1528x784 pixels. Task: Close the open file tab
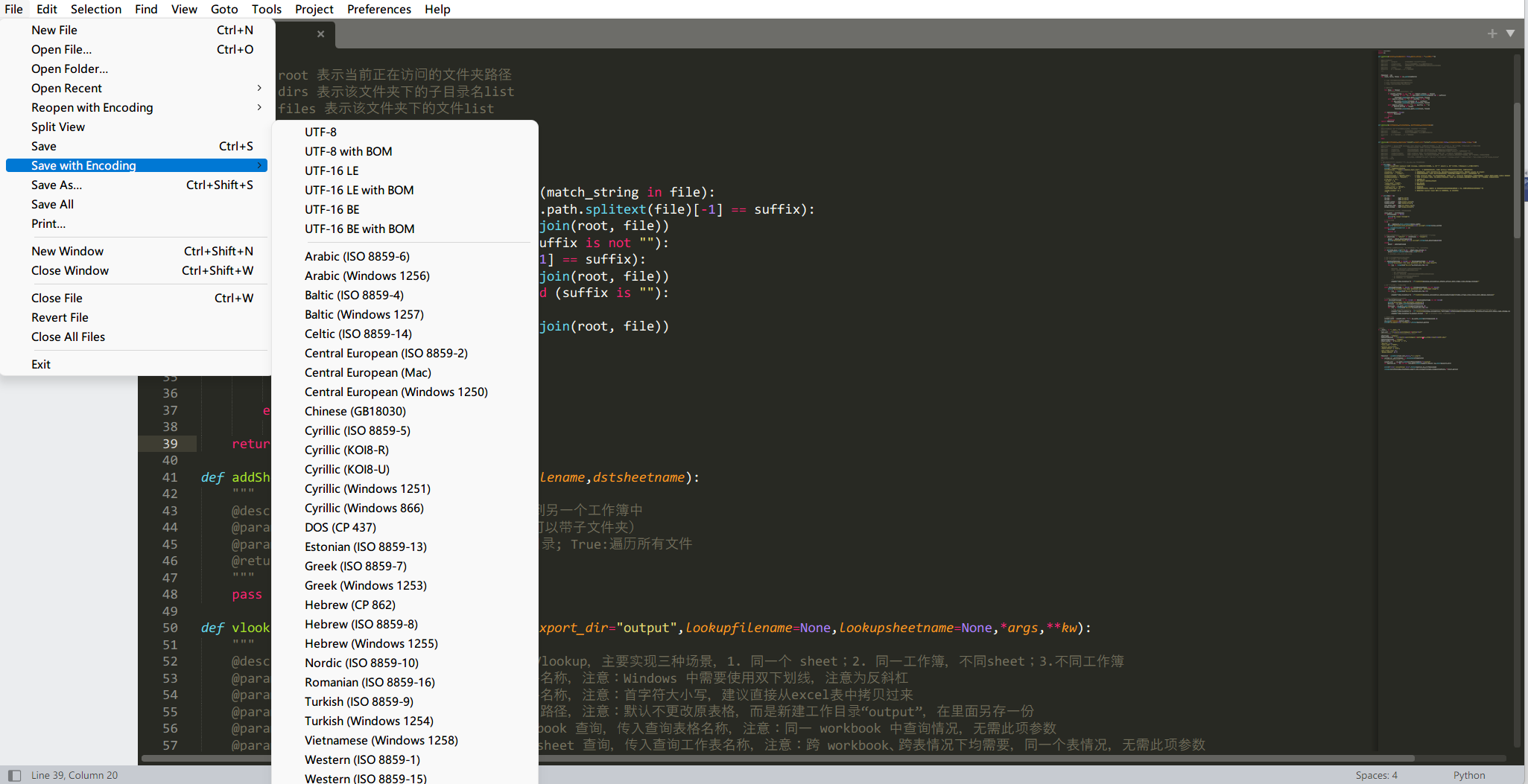[320, 34]
